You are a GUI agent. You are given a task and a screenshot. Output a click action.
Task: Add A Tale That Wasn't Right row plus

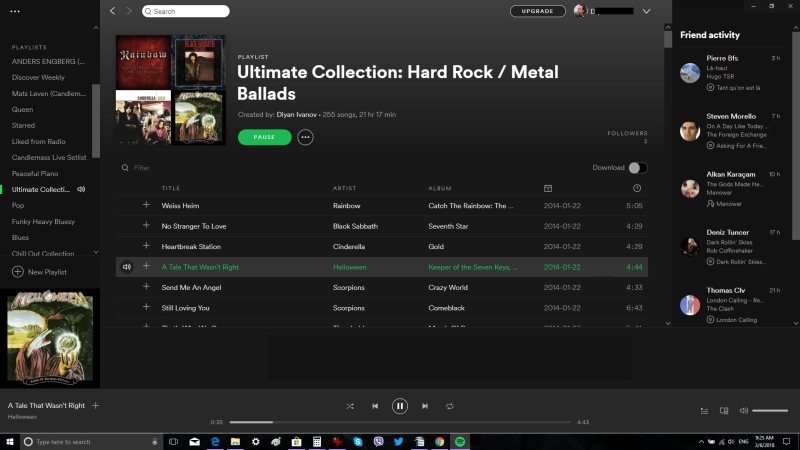(x=146, y=266)
